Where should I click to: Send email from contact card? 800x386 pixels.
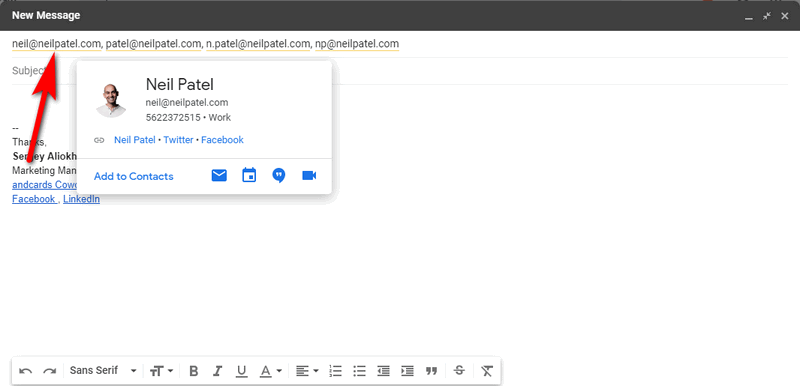219,175
